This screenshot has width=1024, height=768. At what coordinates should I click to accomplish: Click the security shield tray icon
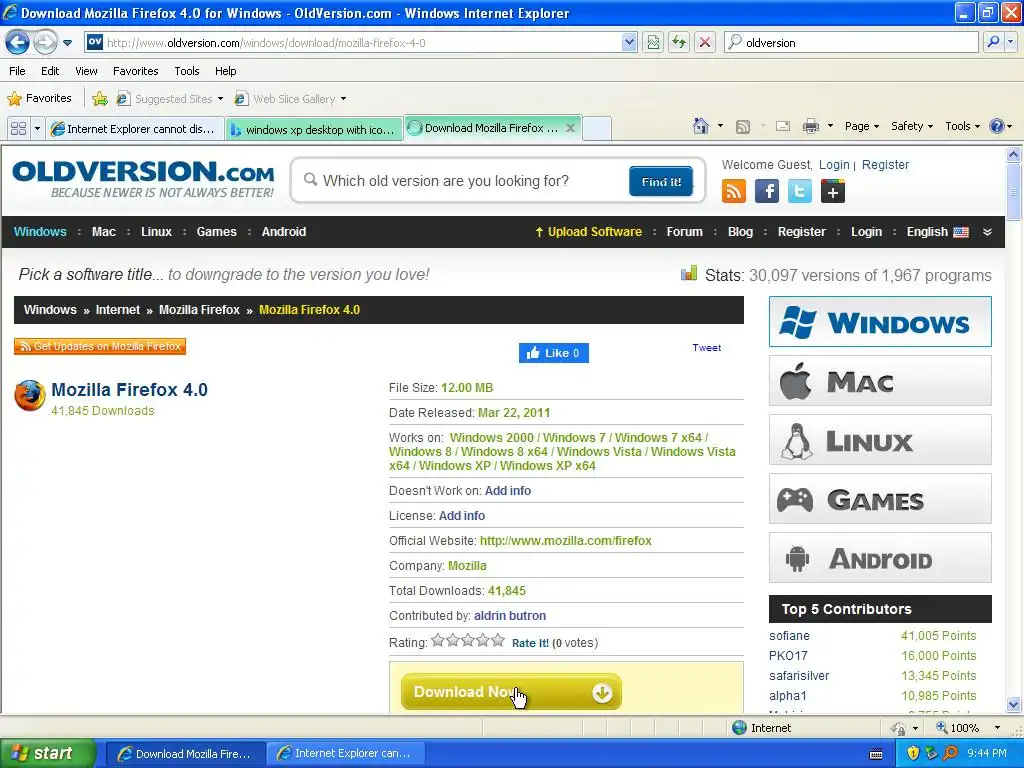(912, 753)
